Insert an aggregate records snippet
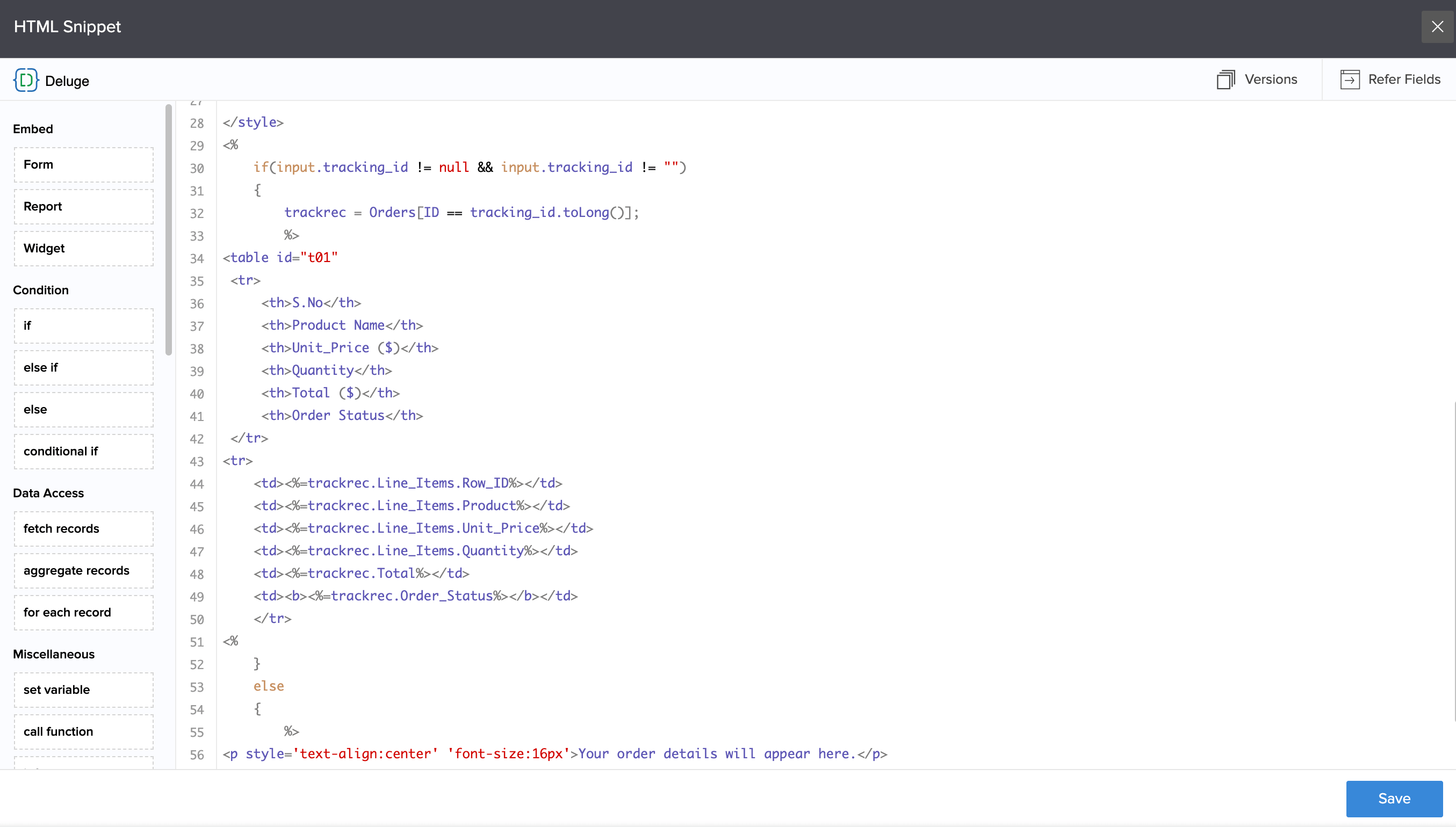The image size is (1456, 827). pos(83,570)
